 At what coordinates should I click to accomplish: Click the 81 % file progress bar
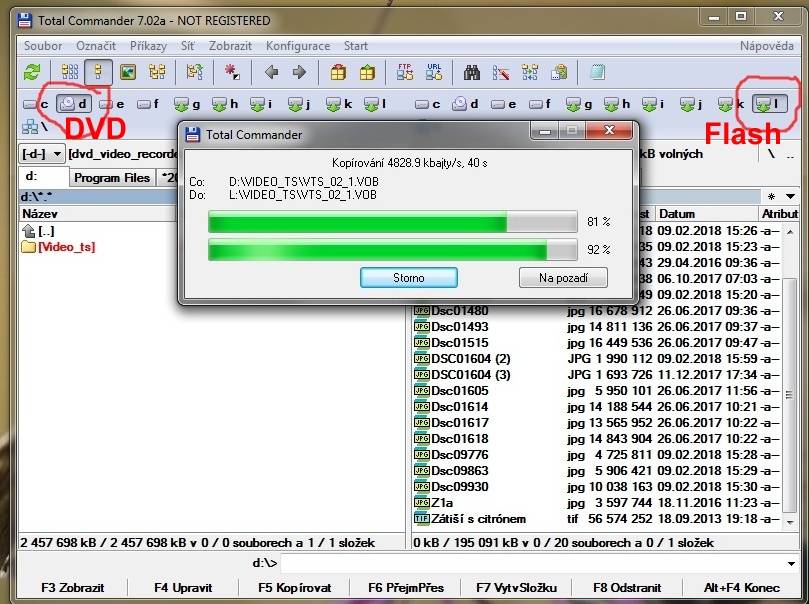click(393, 222)
